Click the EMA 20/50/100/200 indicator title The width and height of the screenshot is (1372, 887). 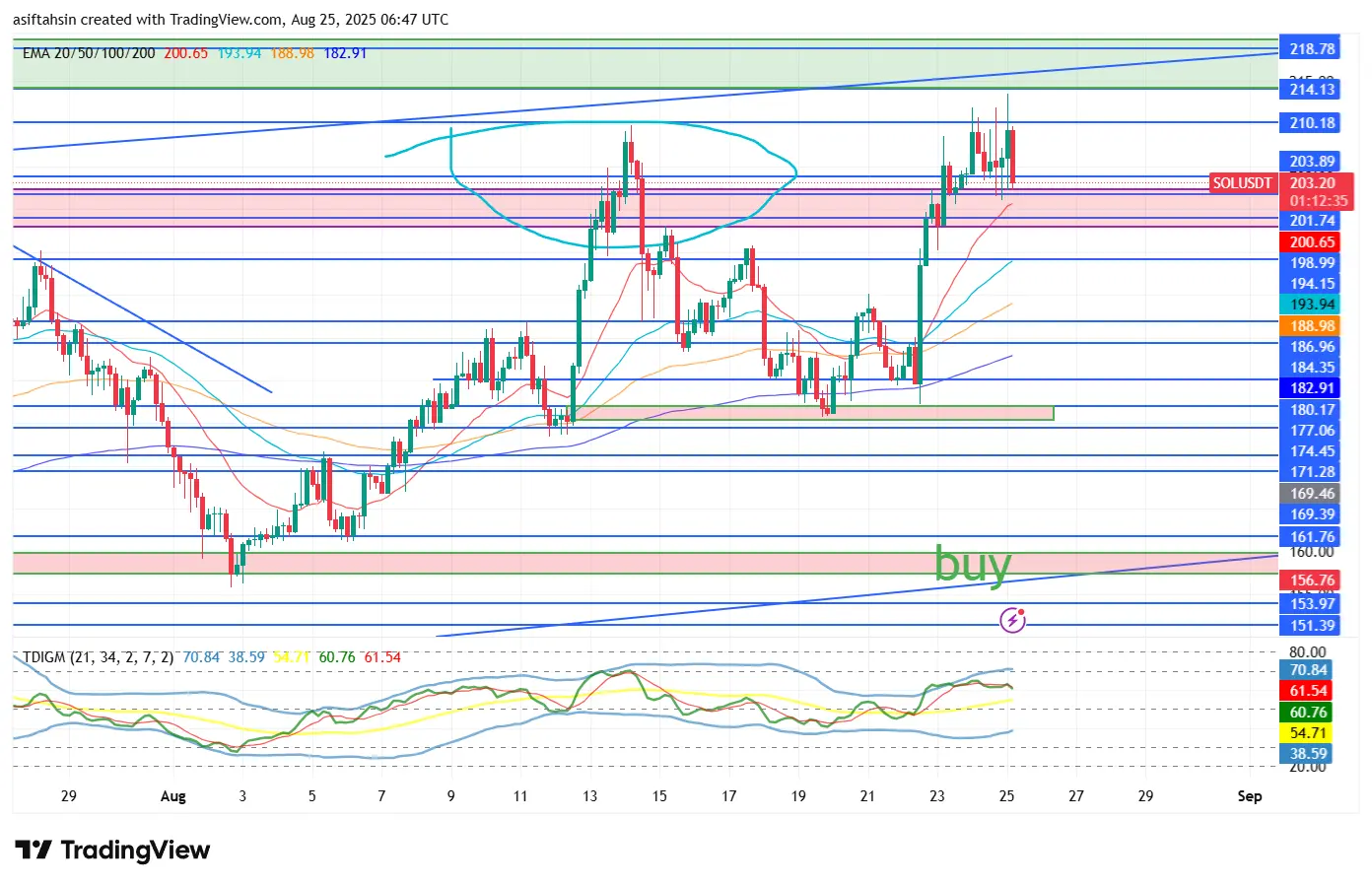pos(89,53)
